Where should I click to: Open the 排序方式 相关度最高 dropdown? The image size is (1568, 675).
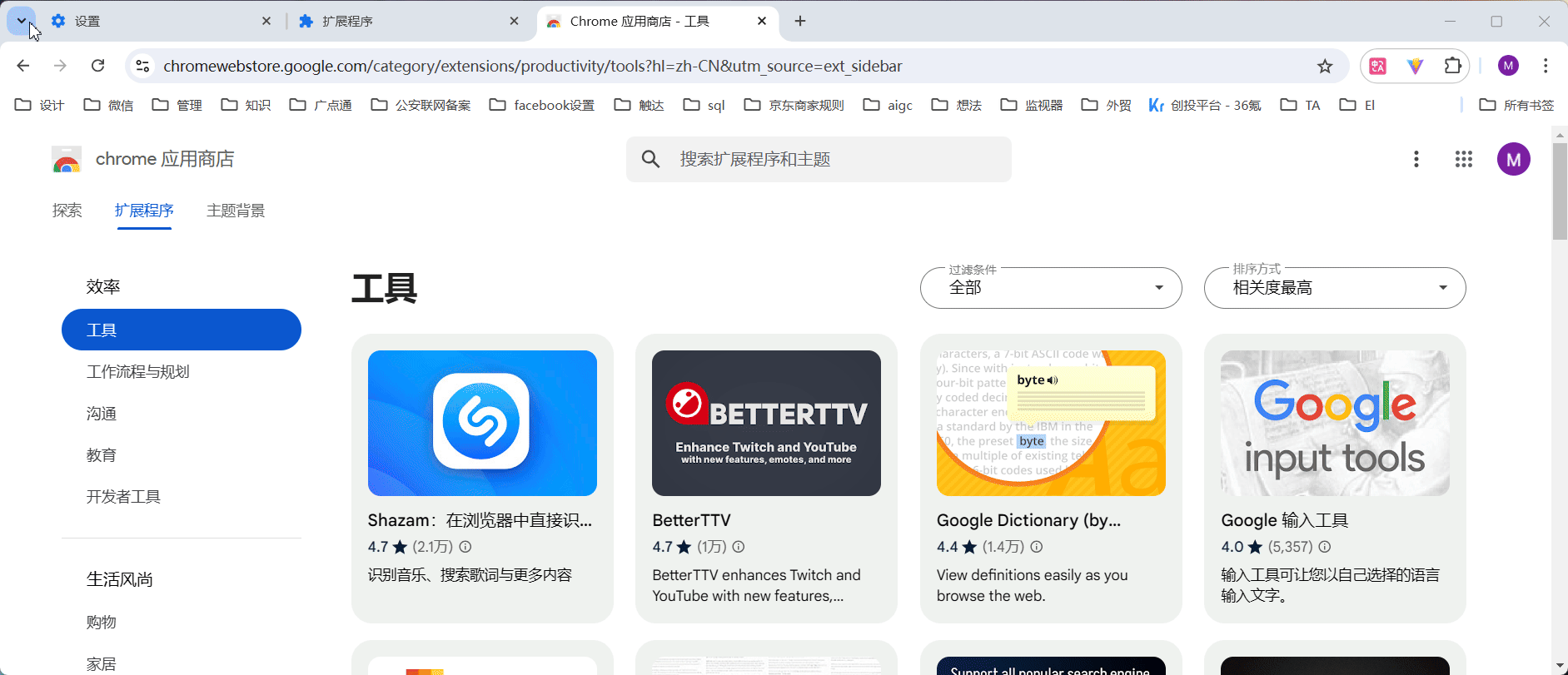[1335, 288]
